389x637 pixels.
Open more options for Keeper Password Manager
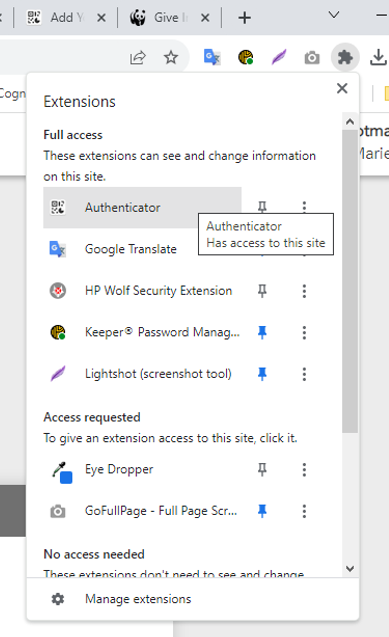[304, 332]
